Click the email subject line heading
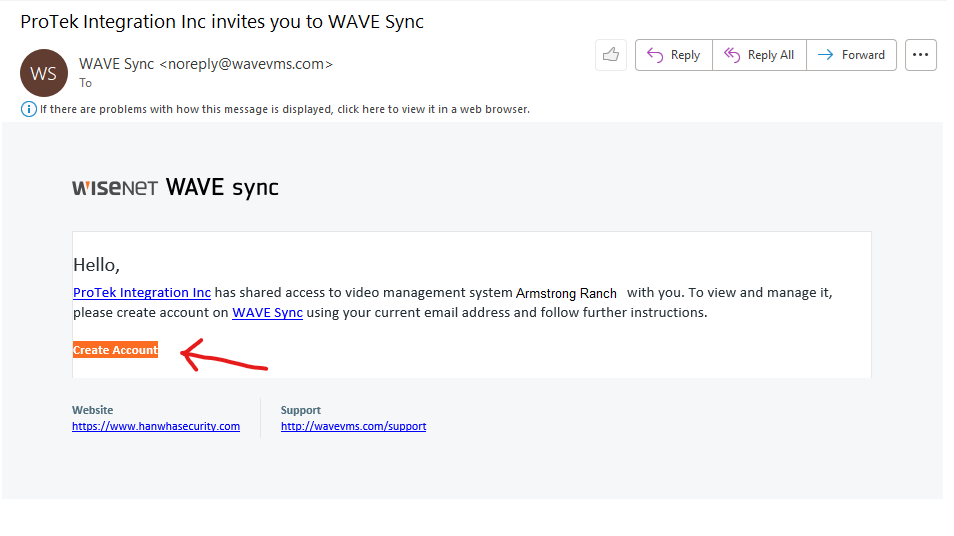The image size is (954, 536). (x=222, y=22)
